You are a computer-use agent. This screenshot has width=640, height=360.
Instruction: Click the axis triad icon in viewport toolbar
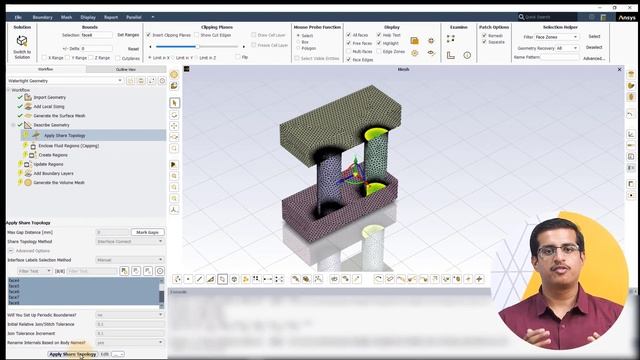(174, 210)
